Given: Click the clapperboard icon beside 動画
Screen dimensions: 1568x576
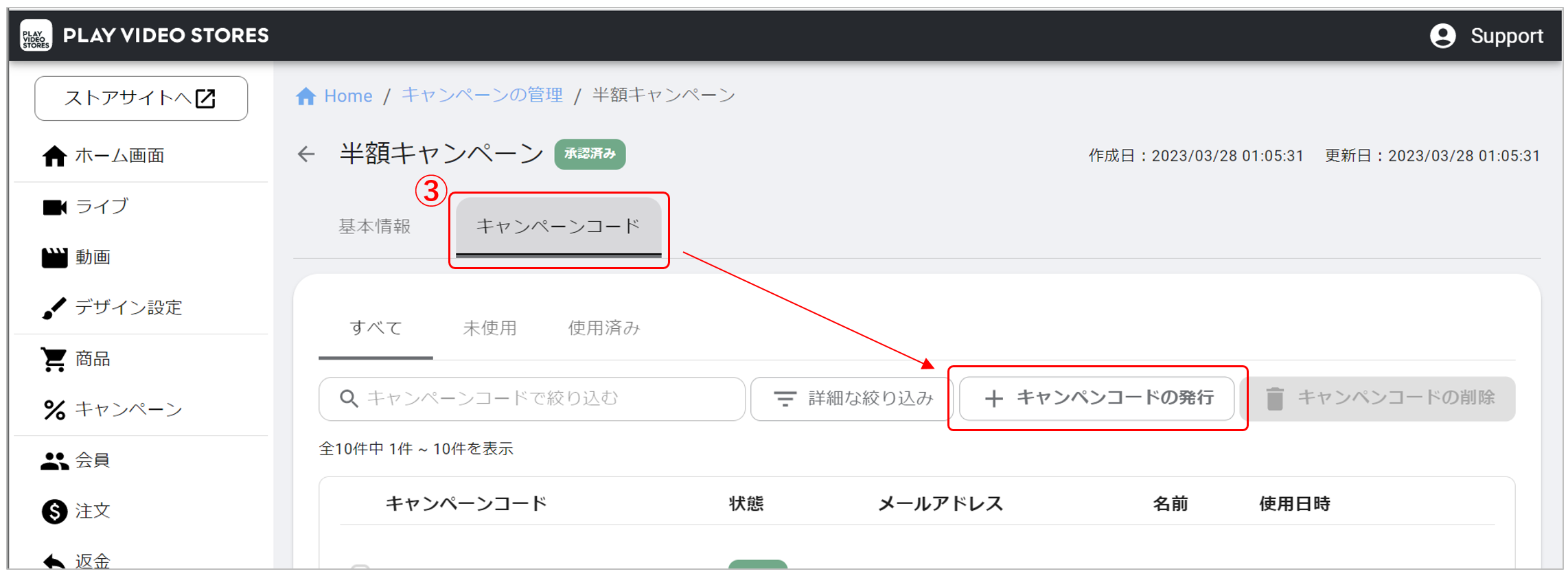Looking at the screenshot, I should coord(54,257).
